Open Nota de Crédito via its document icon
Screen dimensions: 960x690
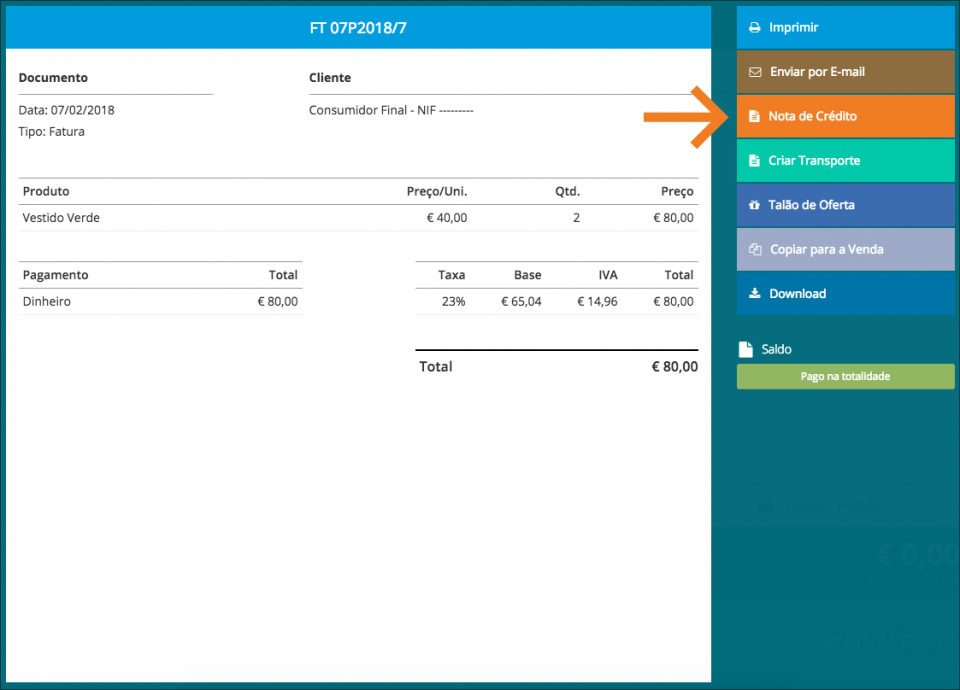(755, 117)
